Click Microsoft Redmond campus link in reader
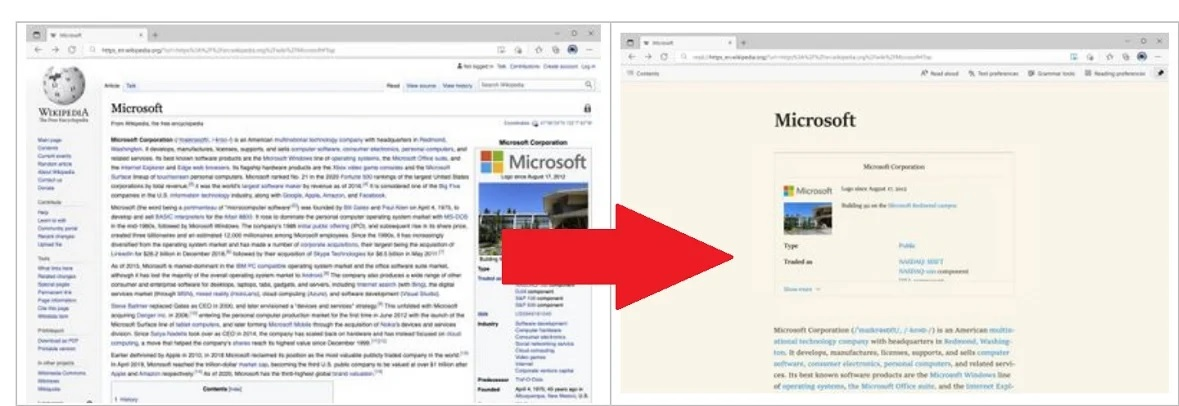The height and width of the screenshot is (406, 1179). pos(924,205)
